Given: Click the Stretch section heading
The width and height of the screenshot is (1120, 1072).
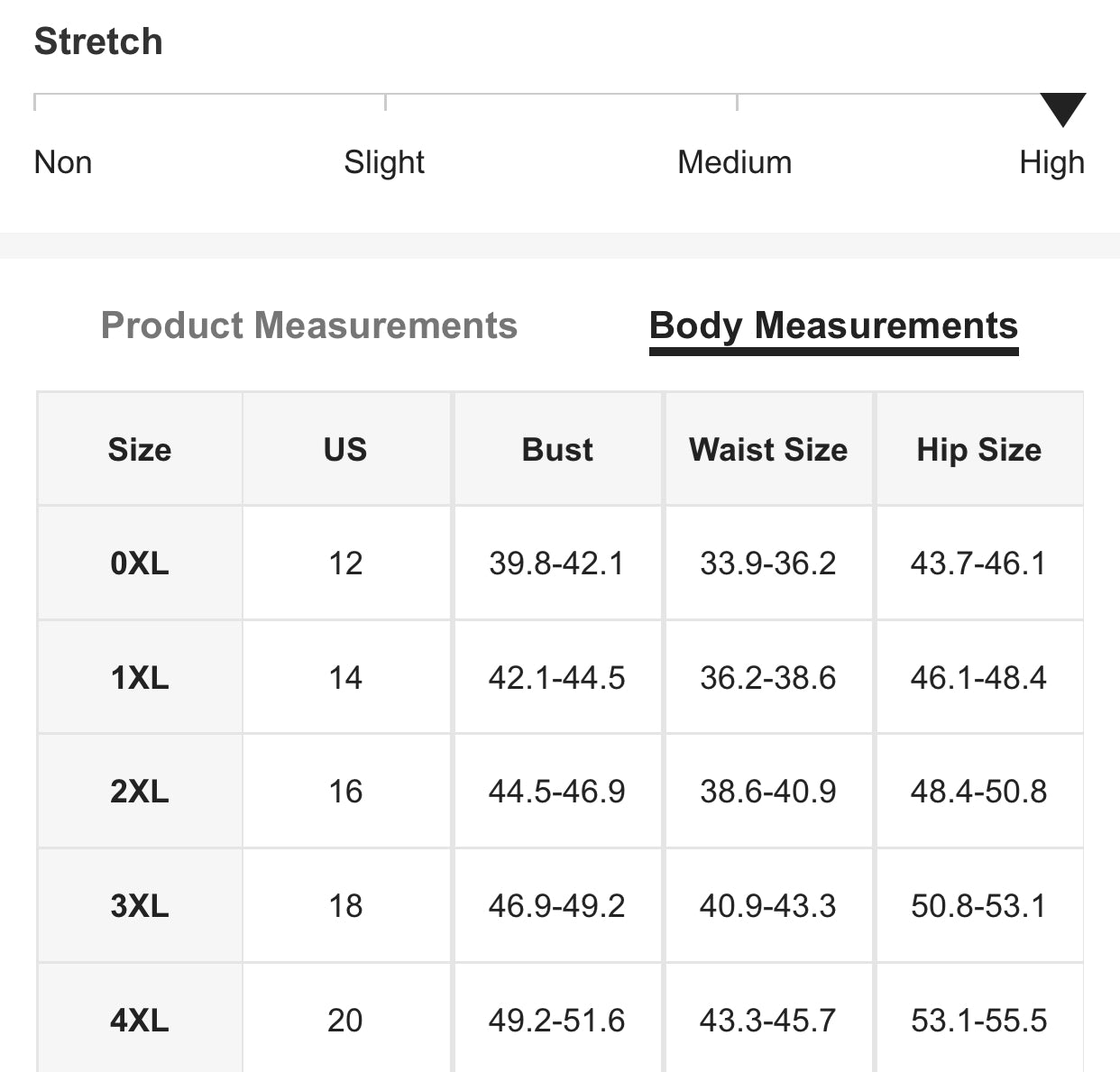Looking at the screenshot, I should pos(98,41).
